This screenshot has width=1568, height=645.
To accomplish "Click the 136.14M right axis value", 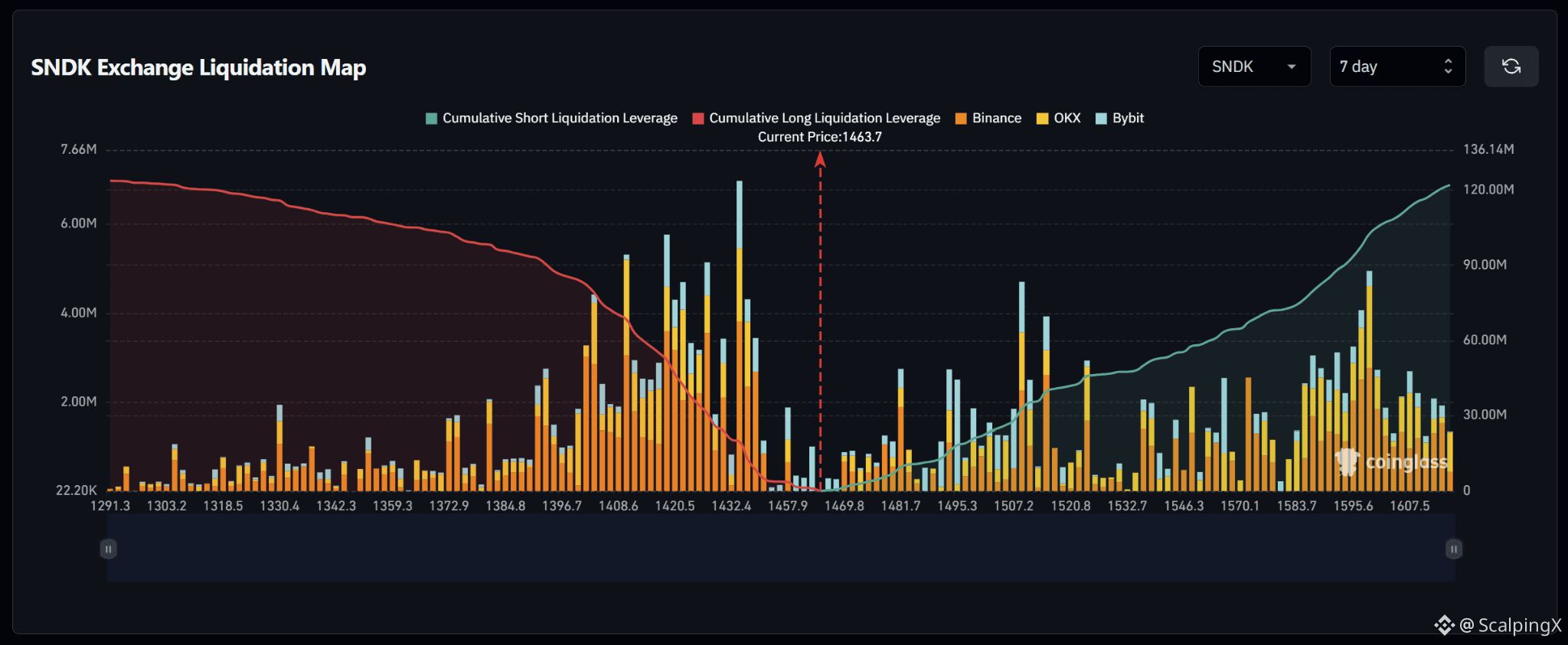I will tap(1488, 149).
